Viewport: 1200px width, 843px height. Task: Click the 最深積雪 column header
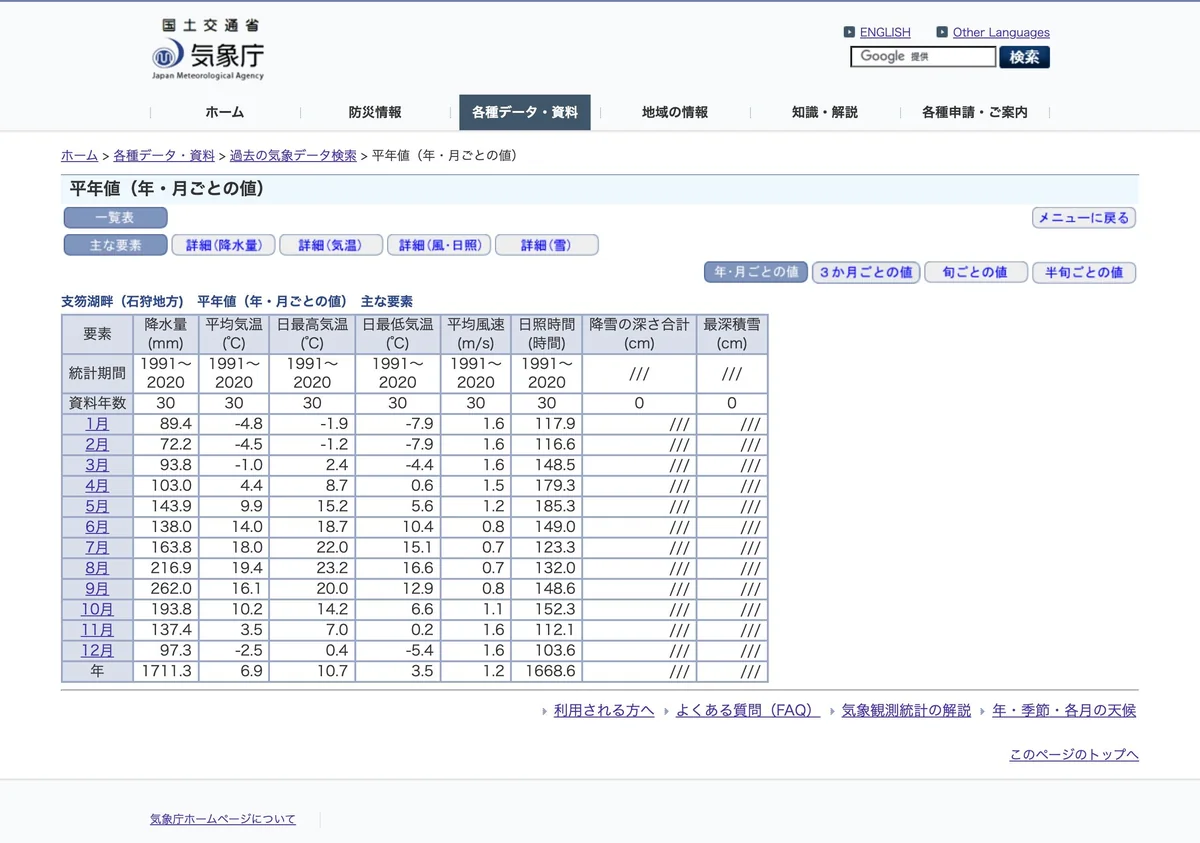(x=732, y=334)
